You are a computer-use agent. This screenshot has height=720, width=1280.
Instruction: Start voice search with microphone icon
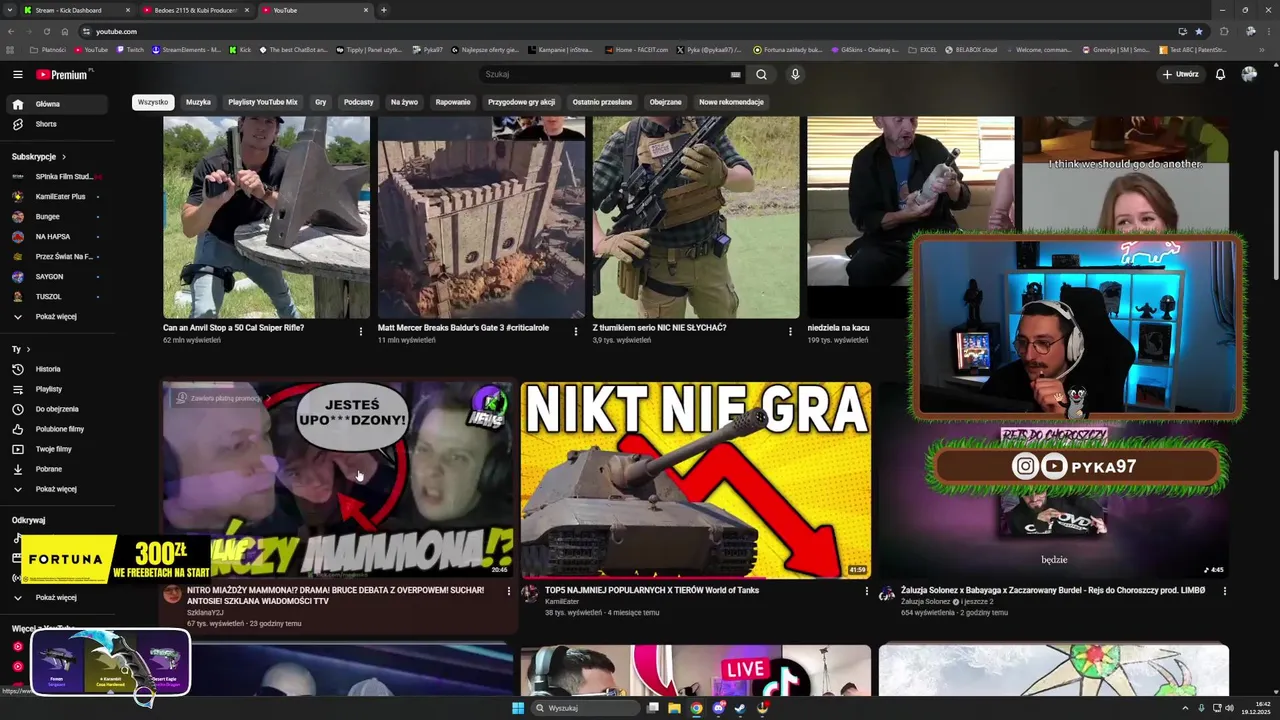[x=795, y=74]
